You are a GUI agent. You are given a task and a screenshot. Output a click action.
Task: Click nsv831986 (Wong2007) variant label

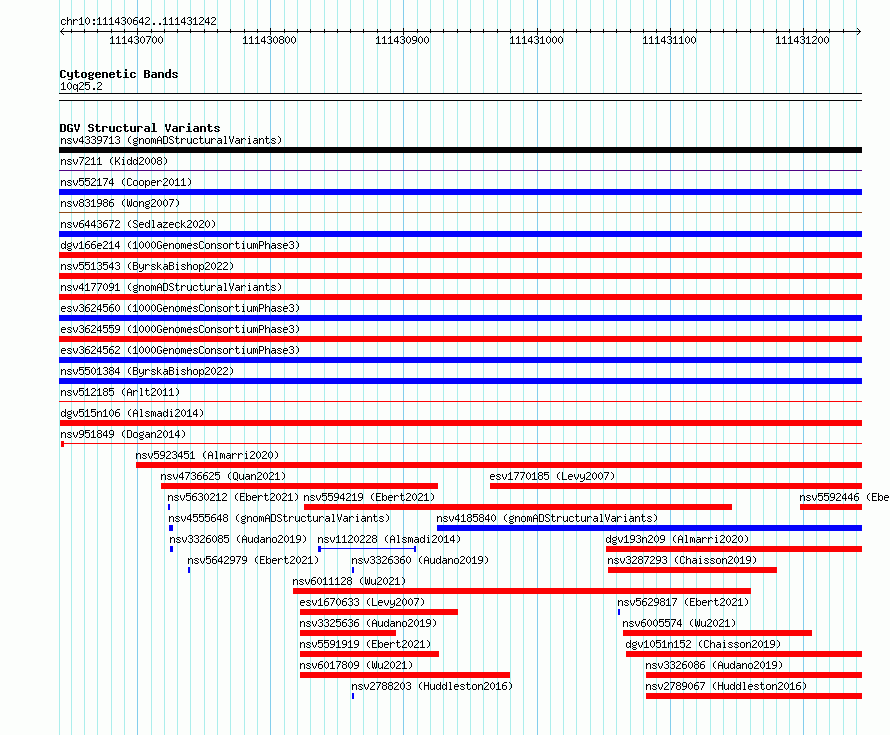click(120, 203)
